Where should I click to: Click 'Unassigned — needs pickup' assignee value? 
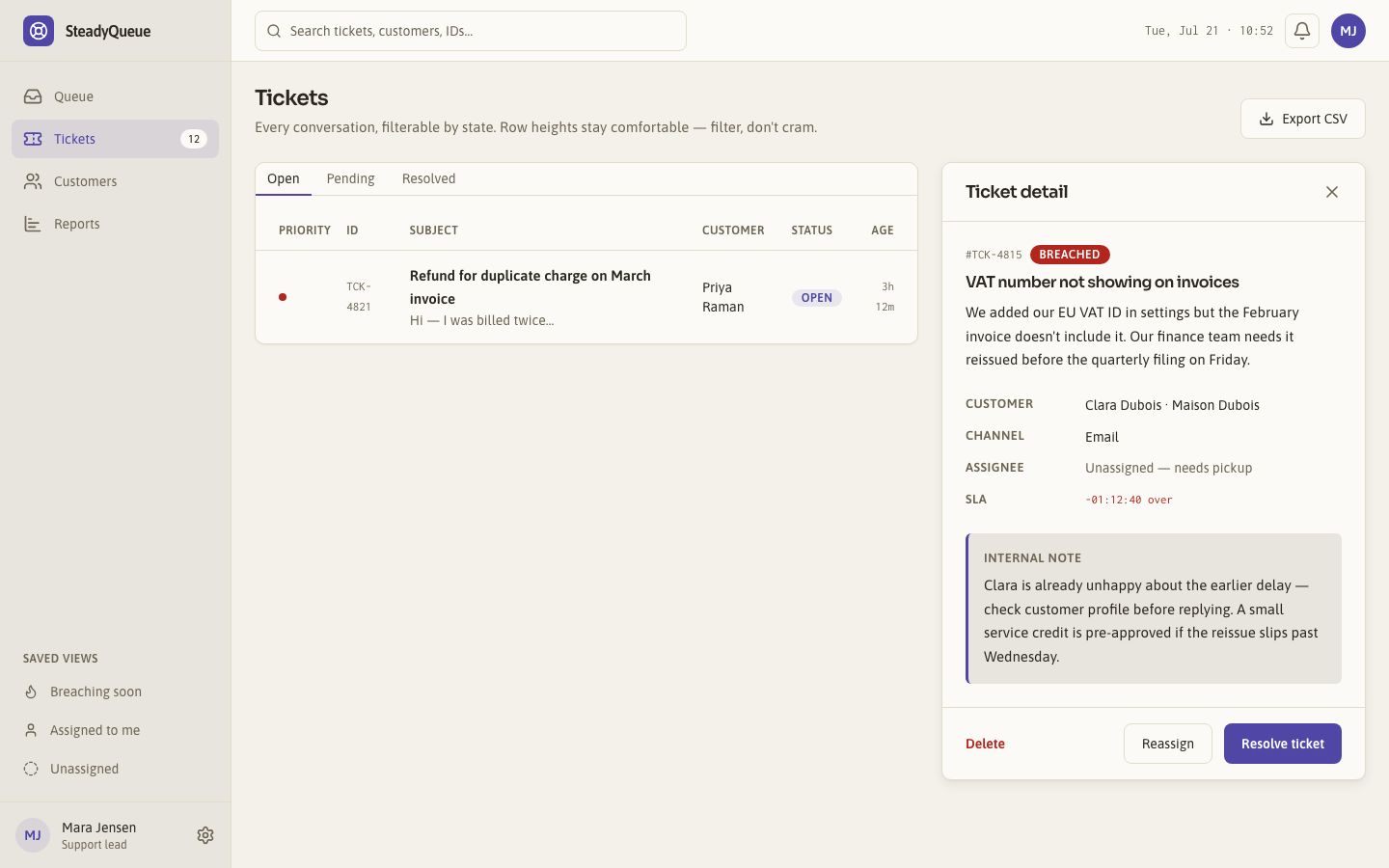point(1168,468)
